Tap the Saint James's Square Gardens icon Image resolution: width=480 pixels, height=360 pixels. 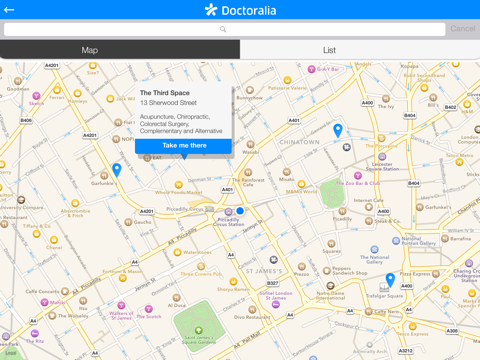(x=199, y=330)
